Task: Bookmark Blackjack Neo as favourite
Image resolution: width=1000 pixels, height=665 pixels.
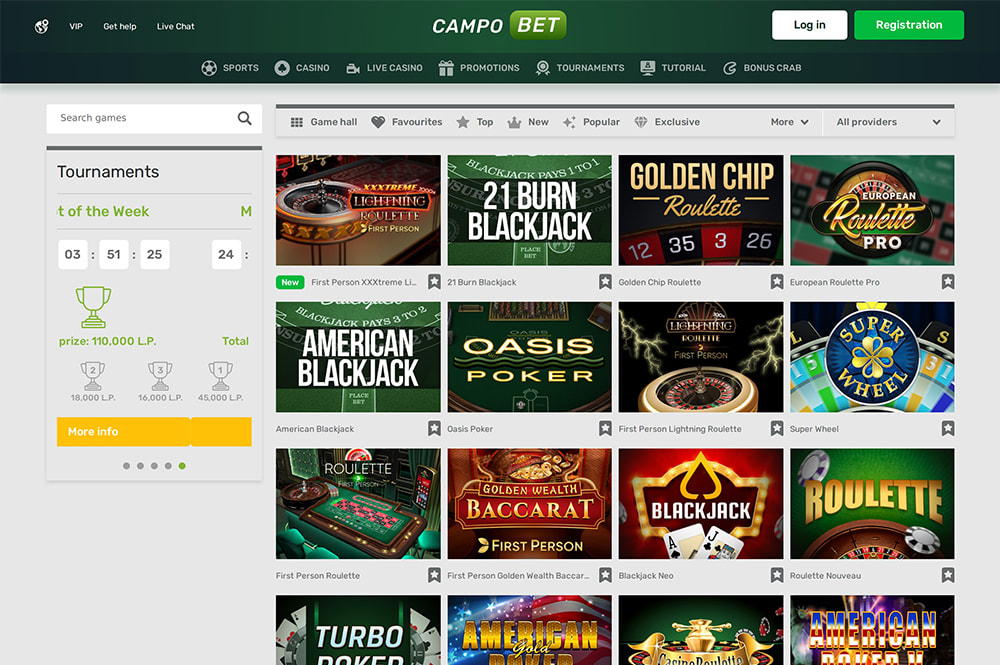Action: pos(777,575)
